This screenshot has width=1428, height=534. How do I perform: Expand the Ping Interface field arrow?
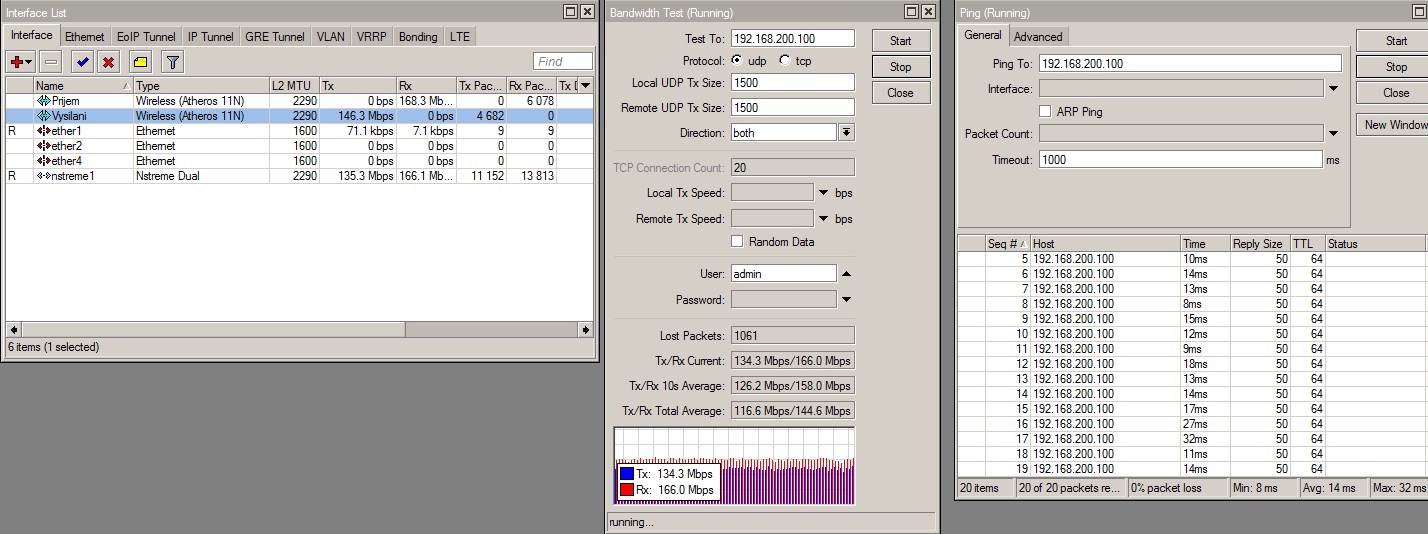click(1333, 89)
